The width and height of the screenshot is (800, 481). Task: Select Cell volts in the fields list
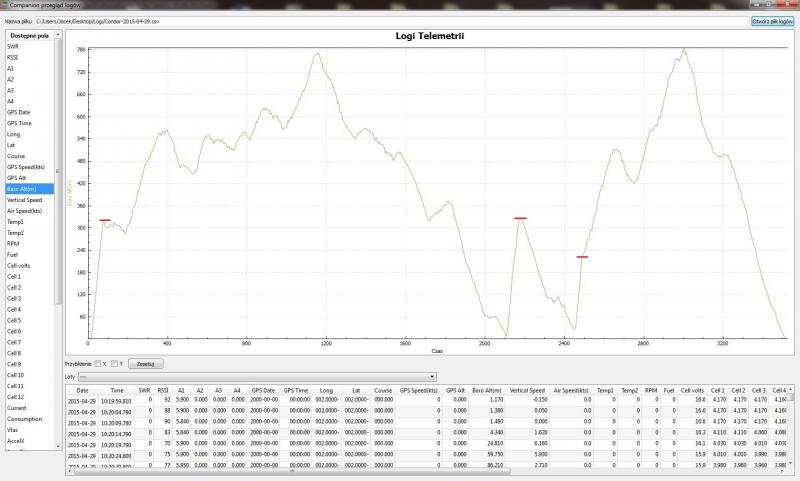pos(19,265)
